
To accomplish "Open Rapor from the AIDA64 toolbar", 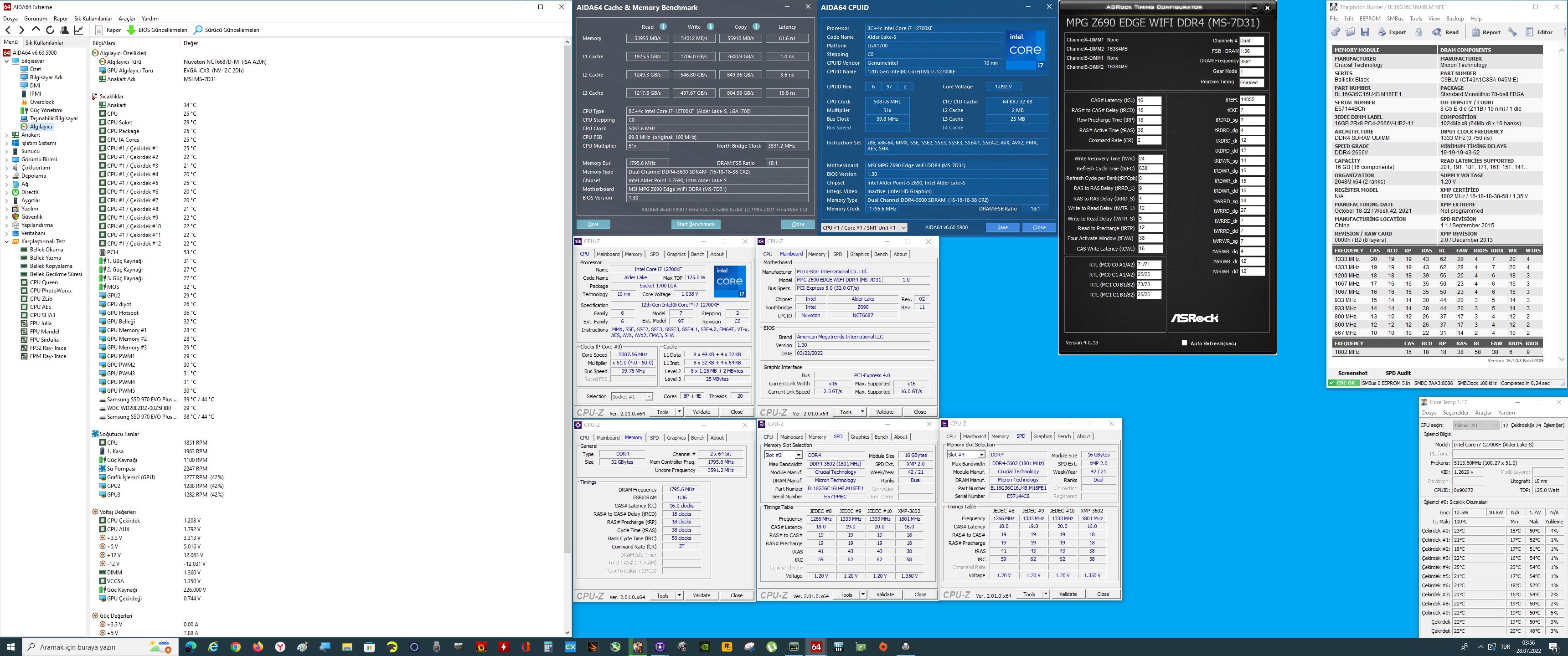I will pos(108,30).
